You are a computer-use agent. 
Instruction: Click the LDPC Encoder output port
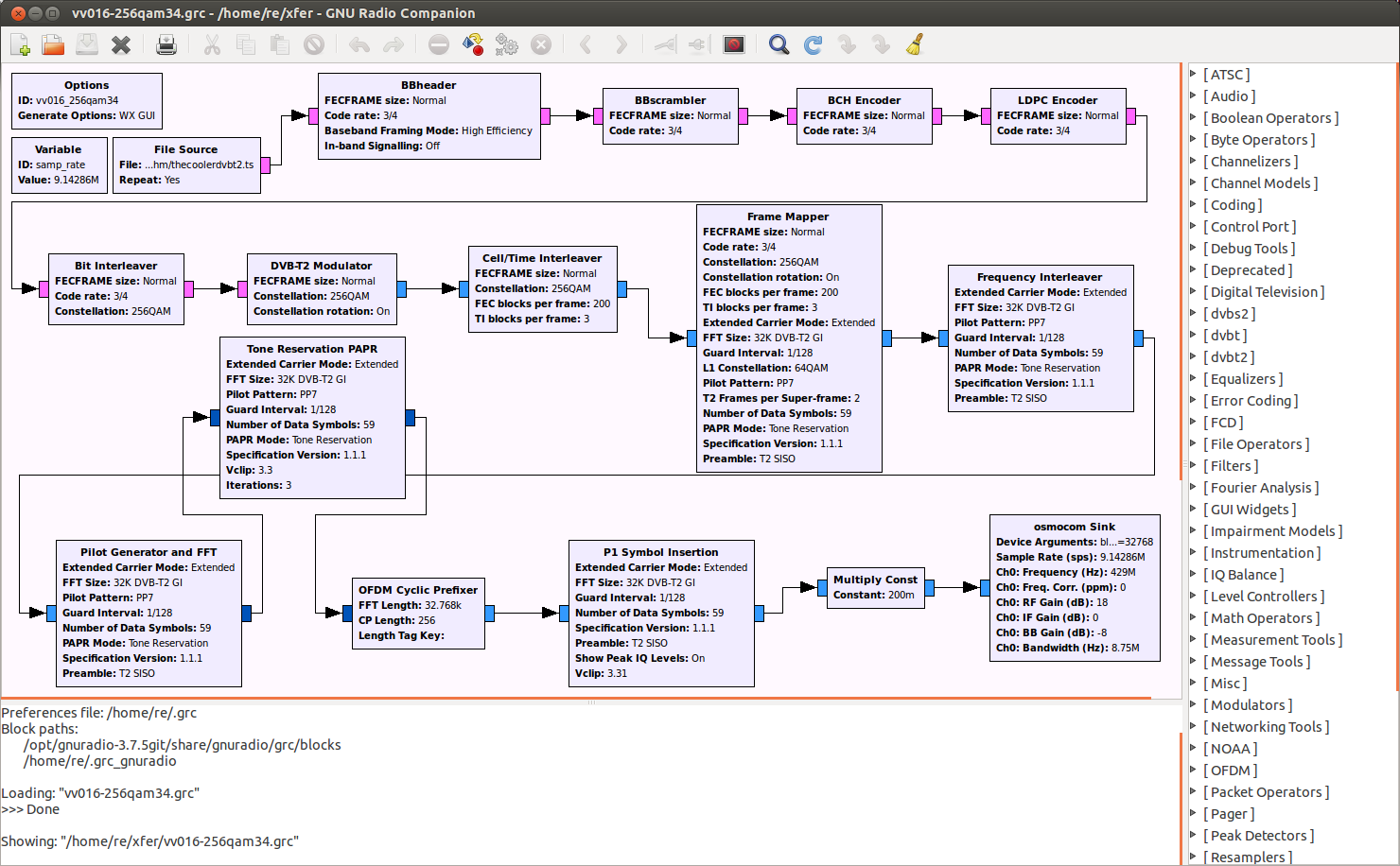click(1131, 115)
